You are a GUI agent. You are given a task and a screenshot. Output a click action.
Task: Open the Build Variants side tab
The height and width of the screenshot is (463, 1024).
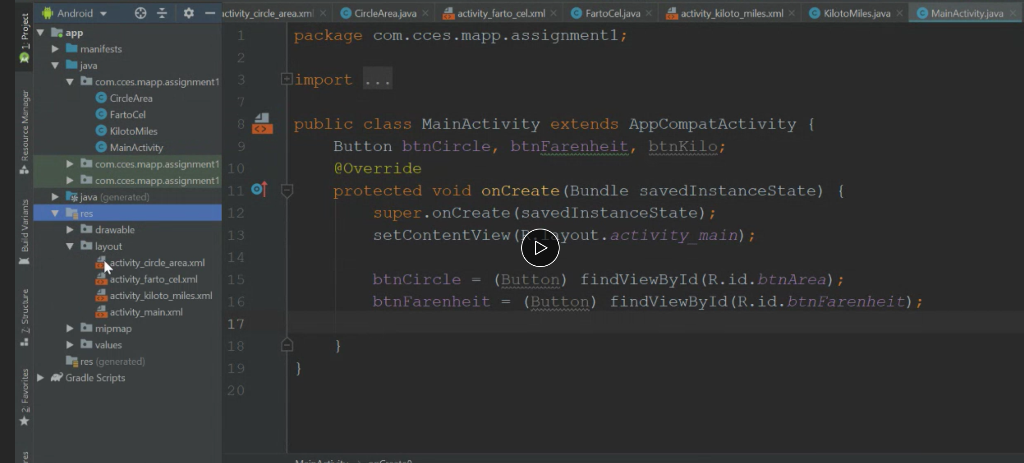pos(25,232)
